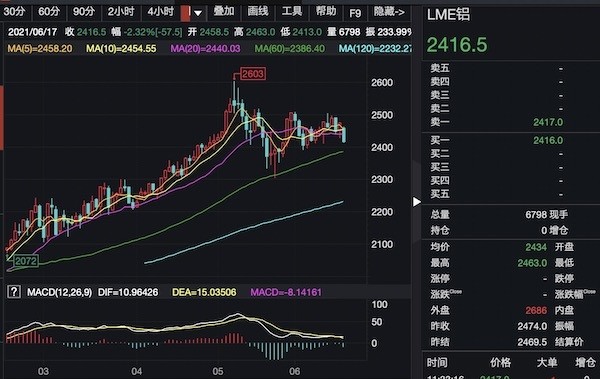Click the 持仓 row
600x379 pixels.
(511, 230)
